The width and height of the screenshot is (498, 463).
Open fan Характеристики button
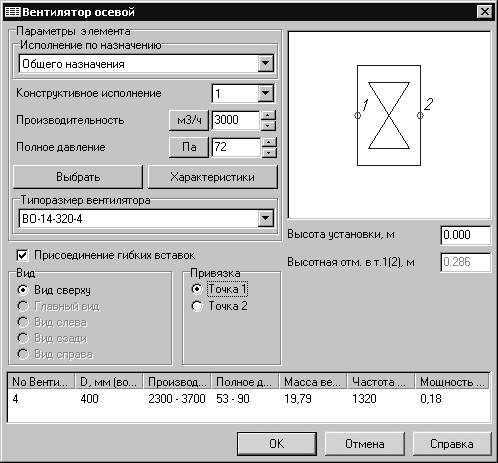(x=213, y=177)
